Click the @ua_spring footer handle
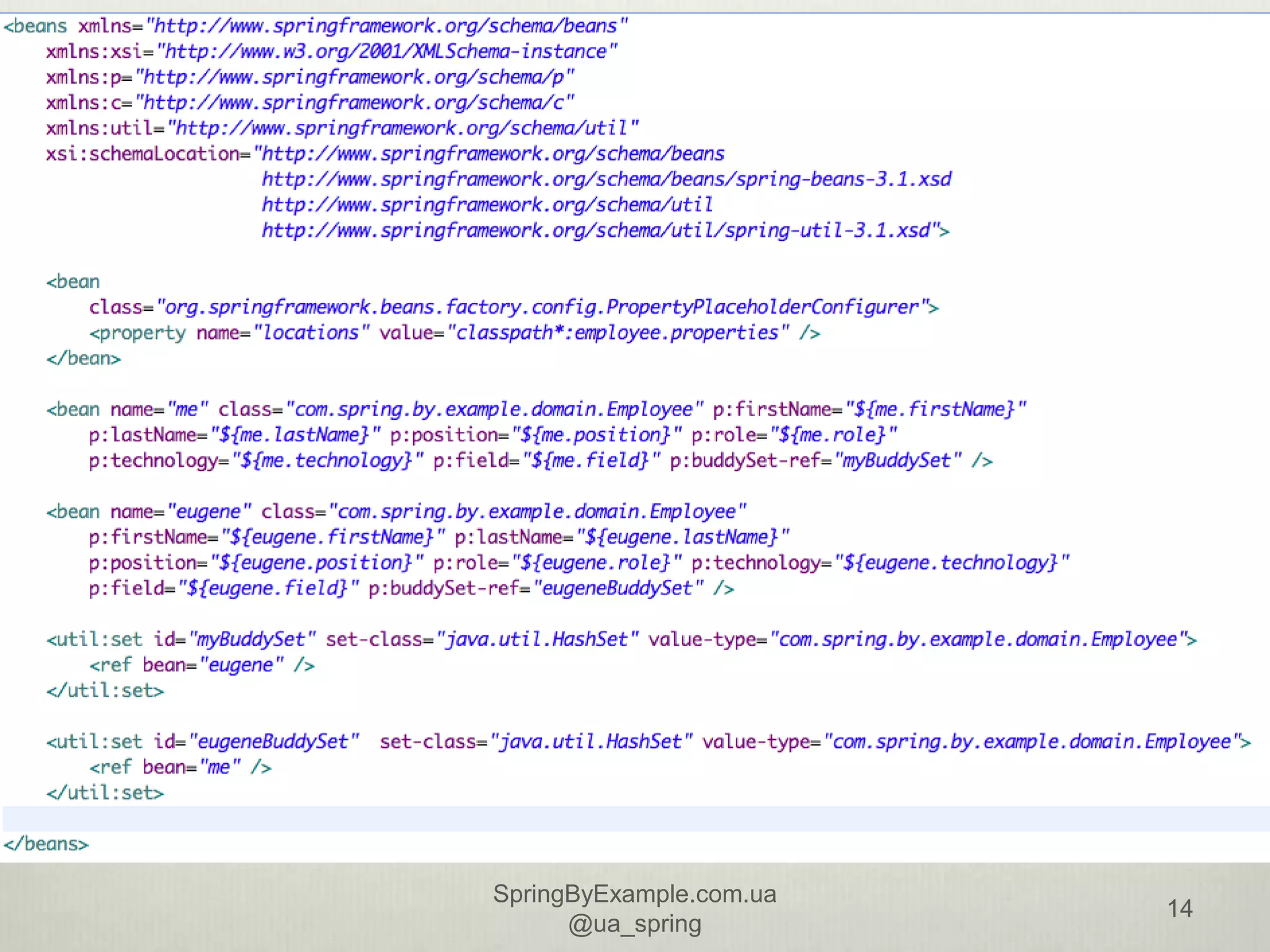Image resolution: width=1270 pixels, height=952 pixels. (x=634, y=924)
